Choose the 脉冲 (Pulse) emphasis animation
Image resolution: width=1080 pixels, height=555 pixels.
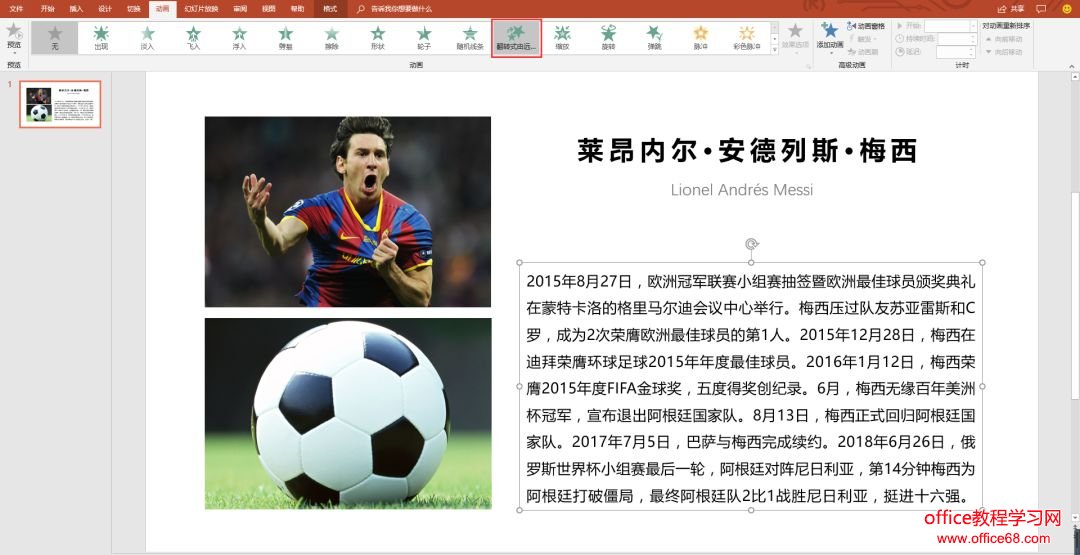(x=701, y=37)
